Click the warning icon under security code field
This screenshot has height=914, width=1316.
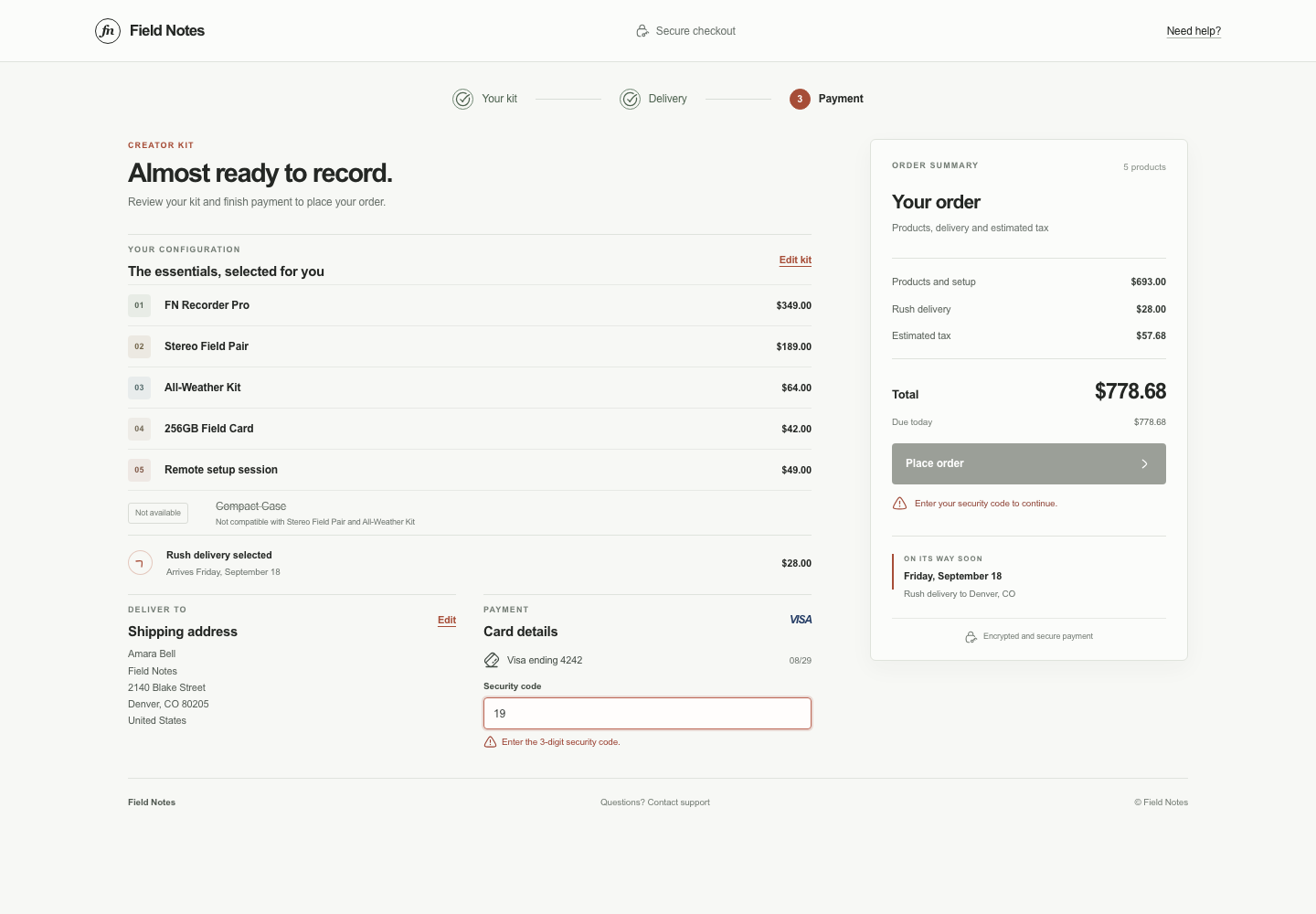click(490, 742)
